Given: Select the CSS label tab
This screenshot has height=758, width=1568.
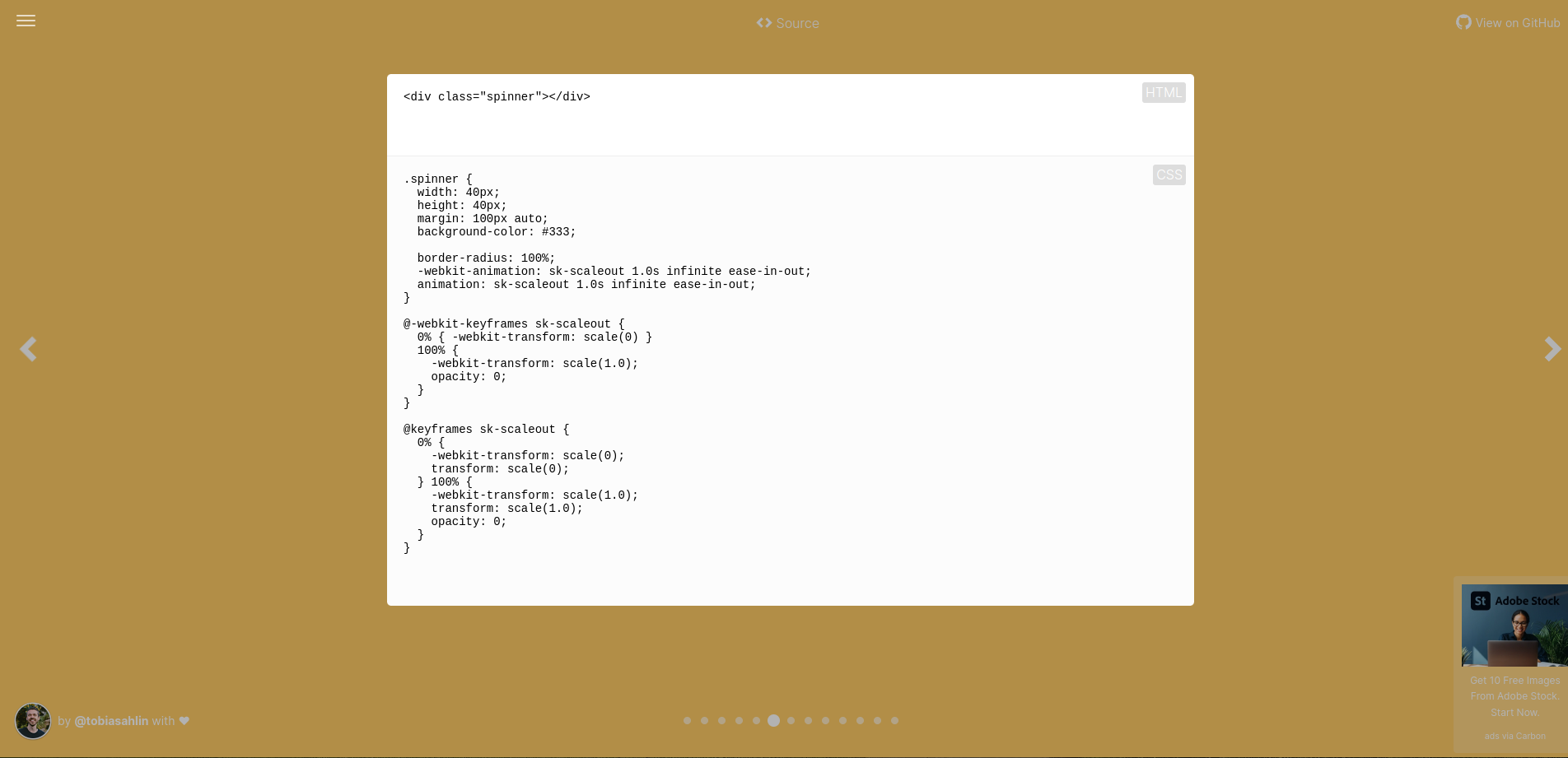Looking at the screenshot, I should (1169, 174).
